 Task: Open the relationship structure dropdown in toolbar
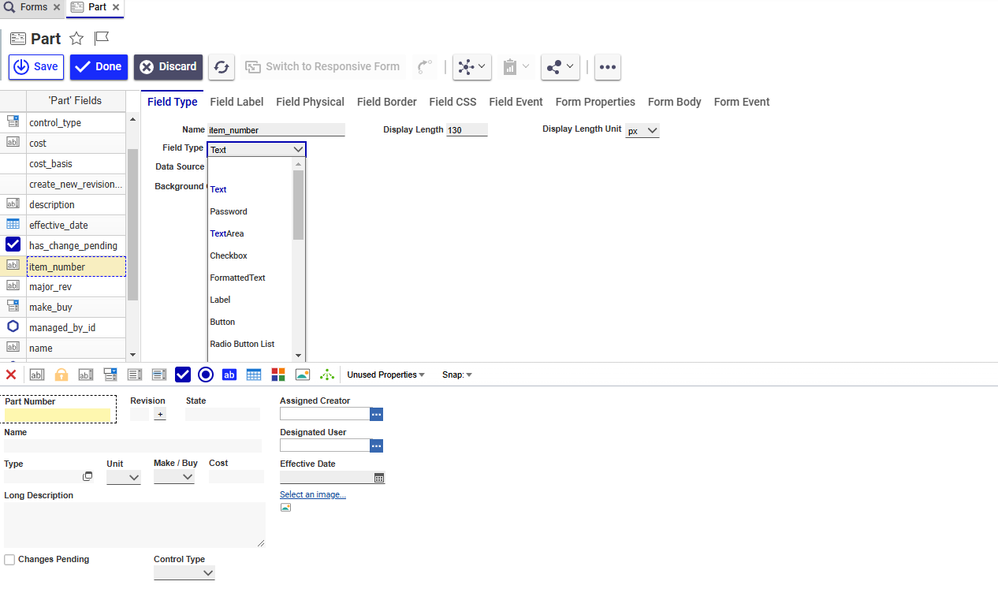tap(472, 67)
